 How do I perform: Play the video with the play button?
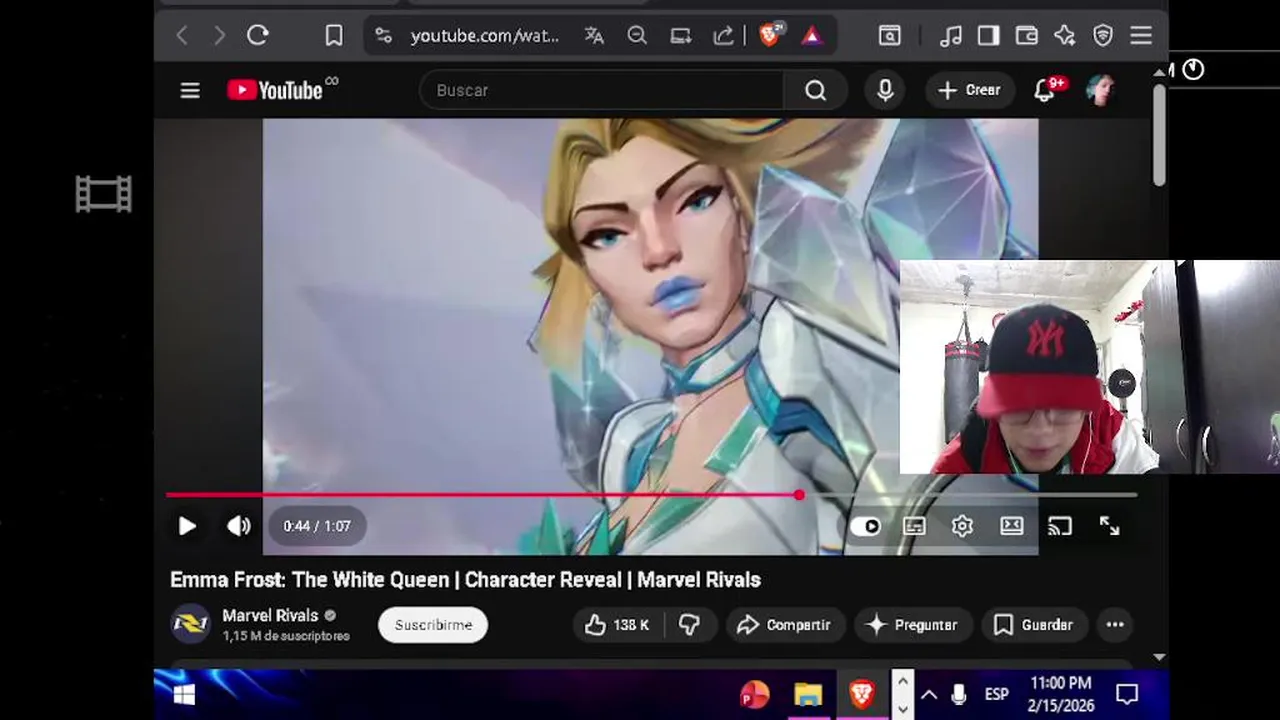coord(187,526)
